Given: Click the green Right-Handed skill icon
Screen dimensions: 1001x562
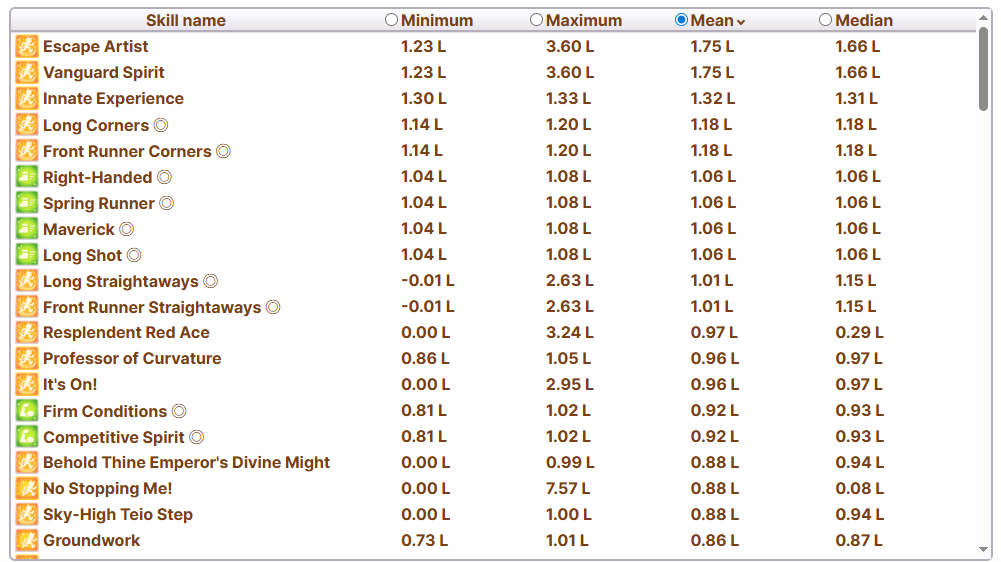Looking at the screenshot, I should coord(27,177).
